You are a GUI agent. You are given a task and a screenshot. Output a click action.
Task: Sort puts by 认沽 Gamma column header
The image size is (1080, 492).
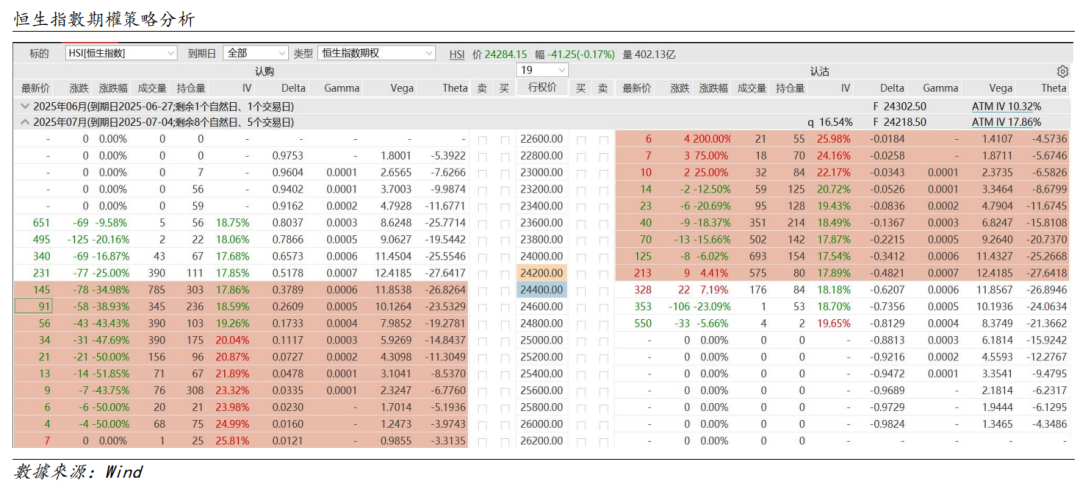click(x=941, y=88)
